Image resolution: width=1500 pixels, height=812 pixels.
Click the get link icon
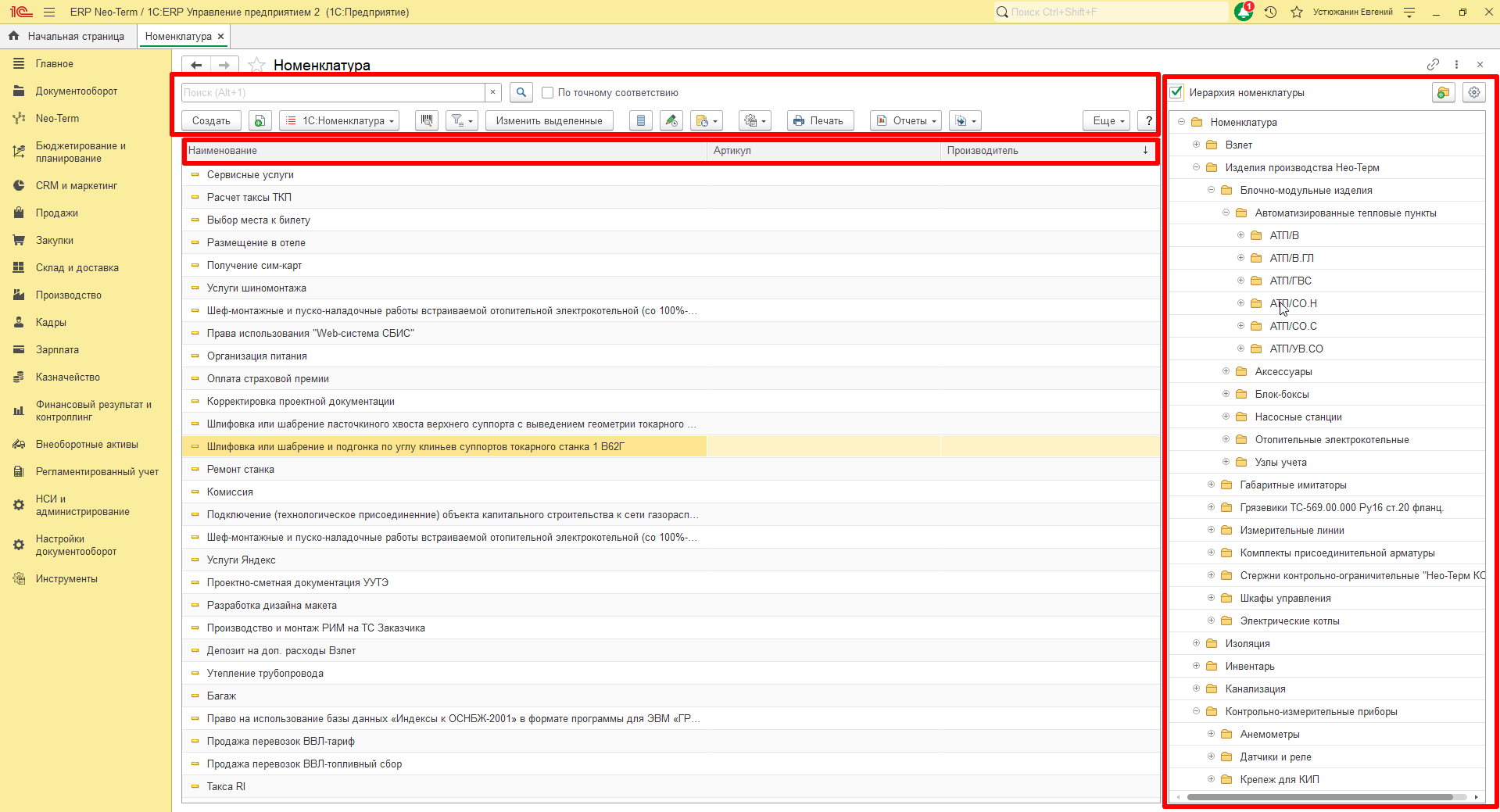(x=1433, y=64)
